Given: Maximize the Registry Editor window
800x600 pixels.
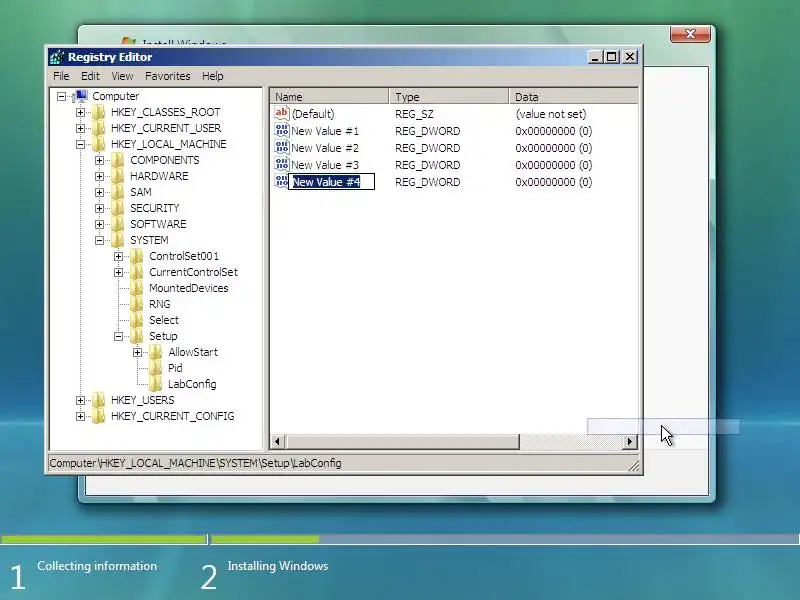Looking at the screenshot, I should click(x=612, y=57).
